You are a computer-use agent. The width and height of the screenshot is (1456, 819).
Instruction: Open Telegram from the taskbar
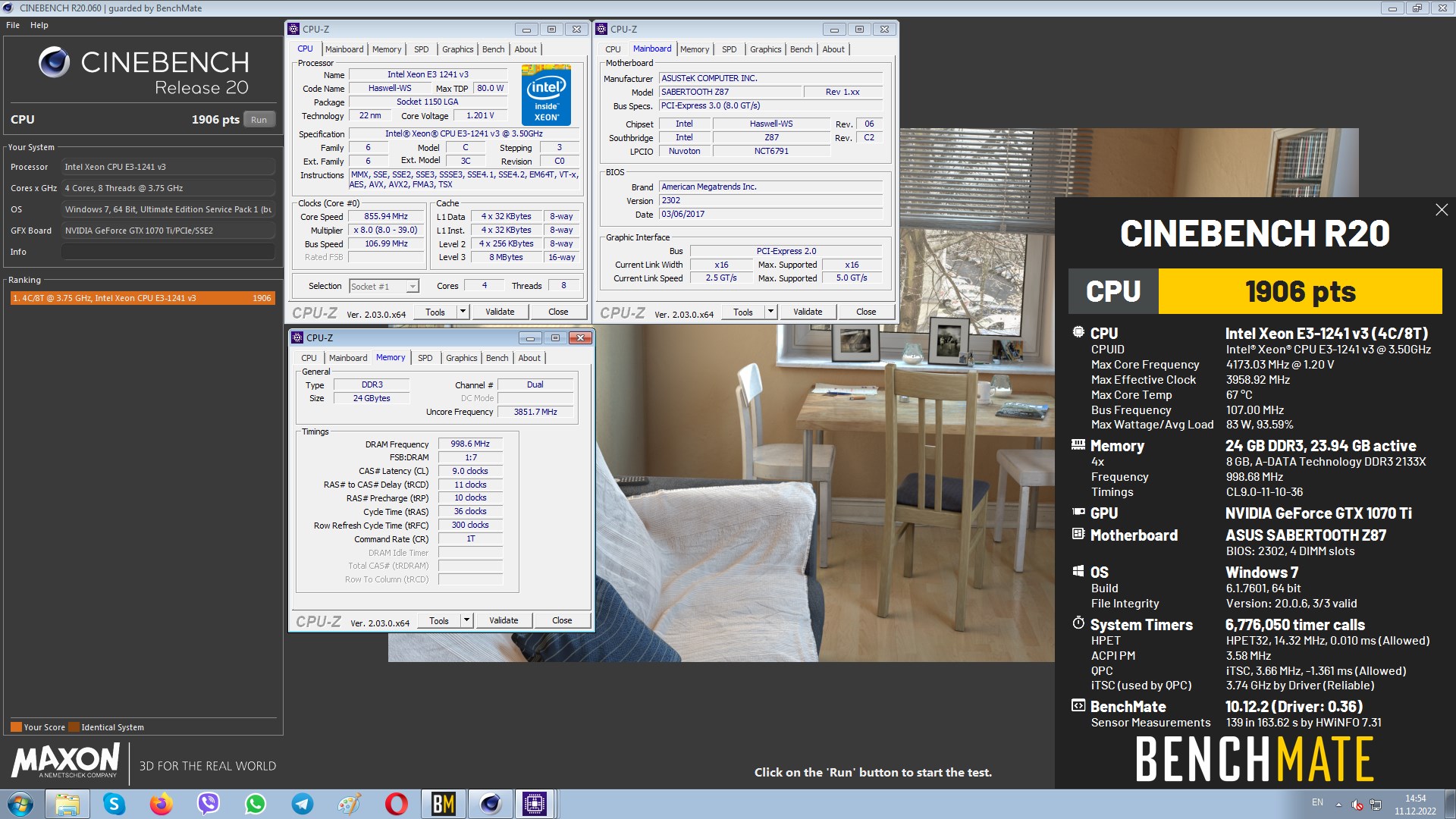[x=302, y=804]
